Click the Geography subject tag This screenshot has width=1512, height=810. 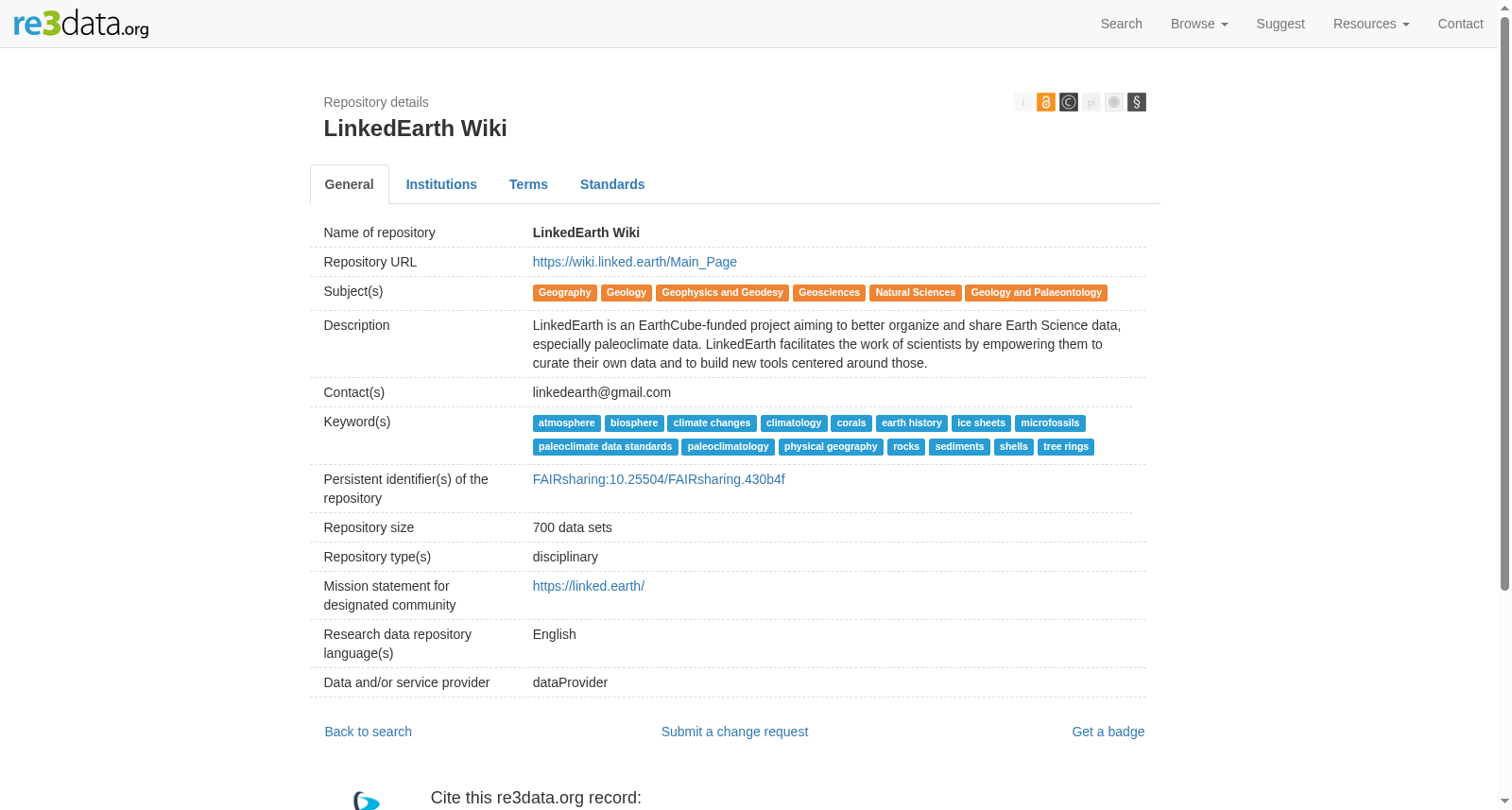(565, 293)
